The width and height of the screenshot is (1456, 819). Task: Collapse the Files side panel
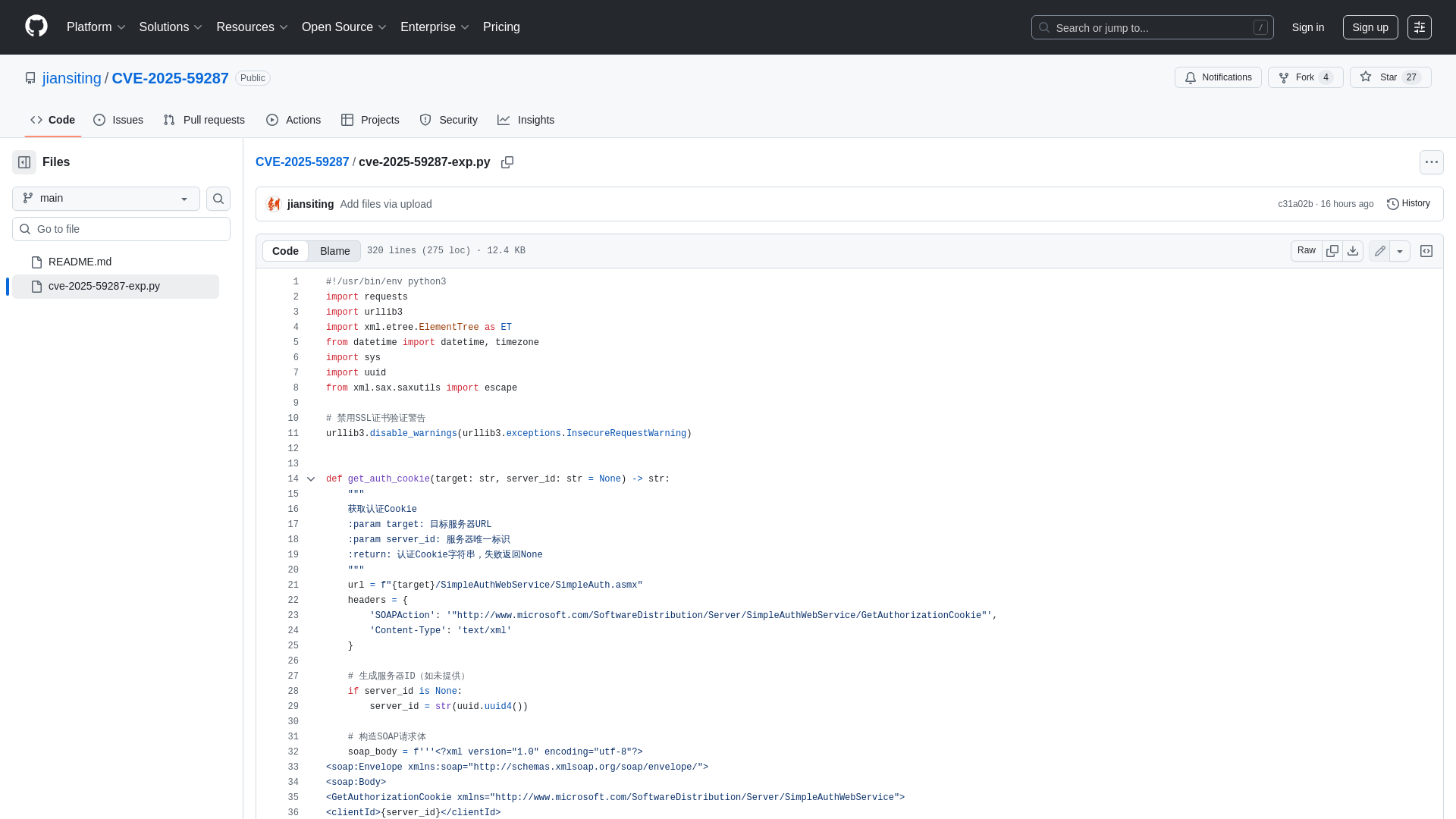click(x=24, y=162)
